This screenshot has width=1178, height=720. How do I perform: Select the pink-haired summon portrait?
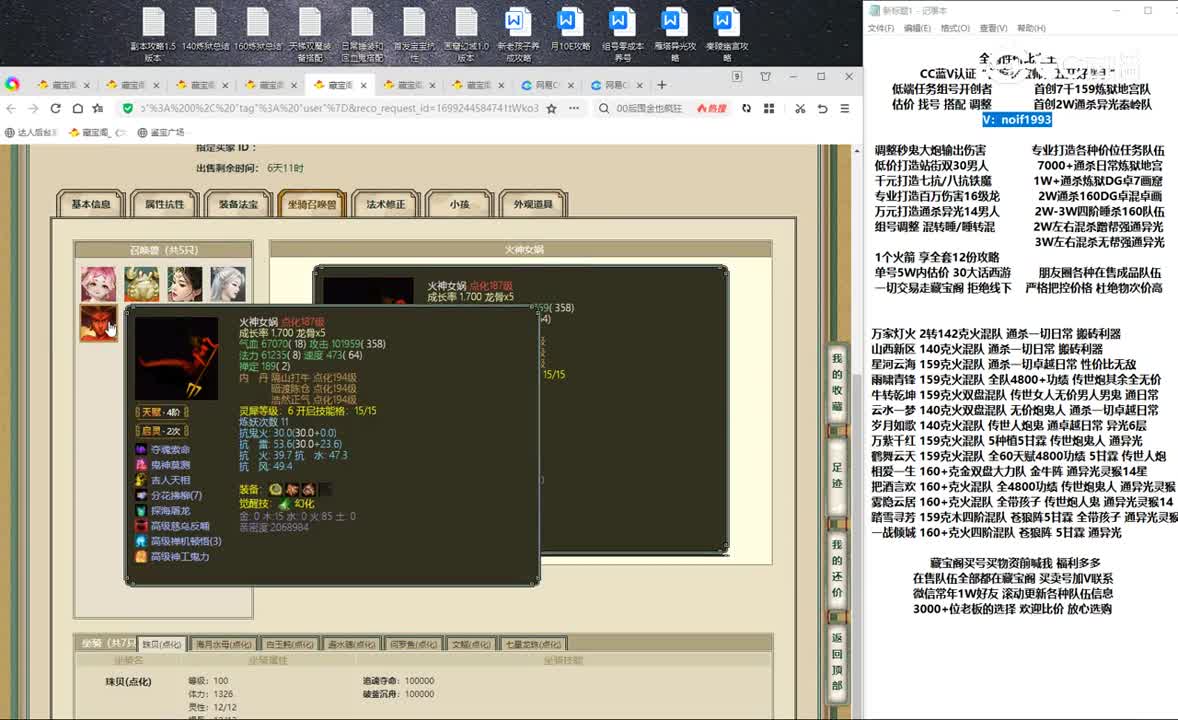(98, 284)
